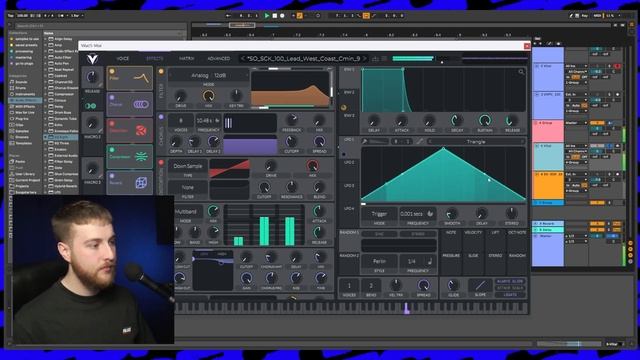Toggle the Distortion effect on/off dot
The height and width of the screenshot is (360, 640).
[x=112, y=124]
